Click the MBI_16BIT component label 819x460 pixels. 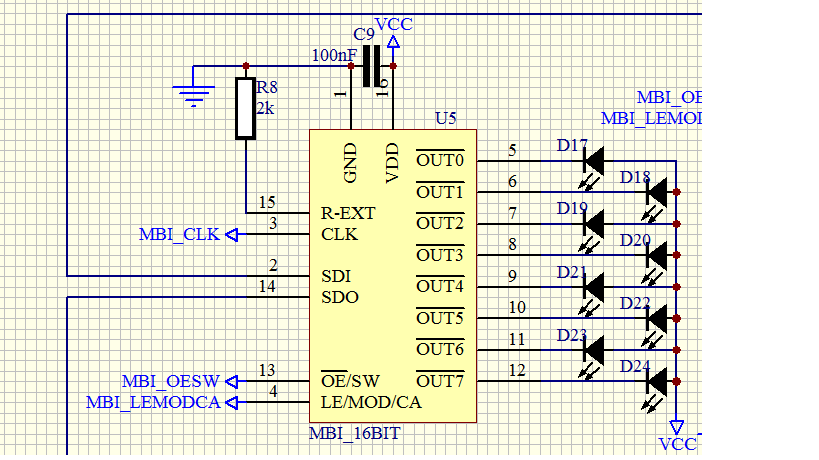355,433
